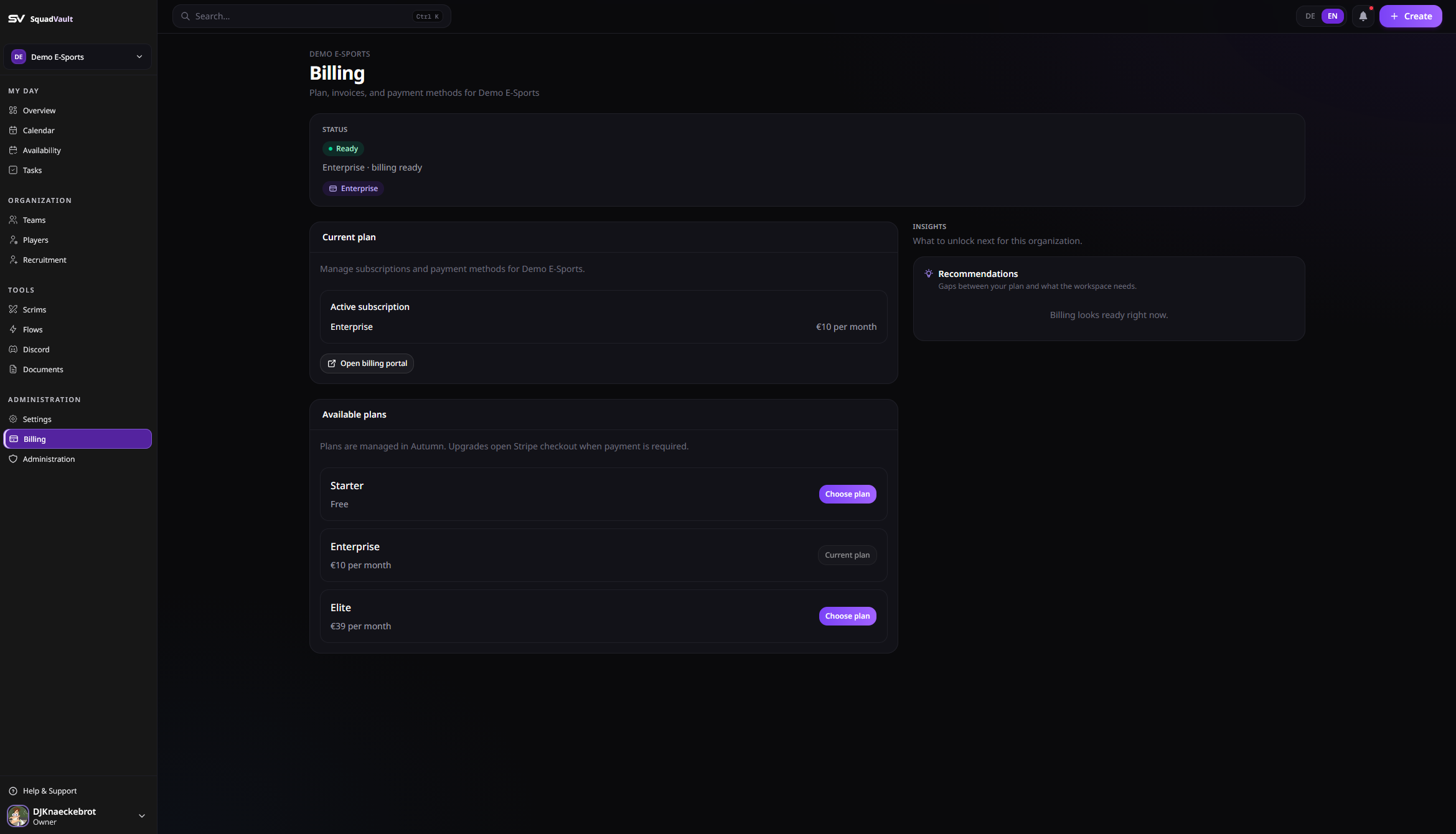Click the Administration shield icon

(13, 459)
